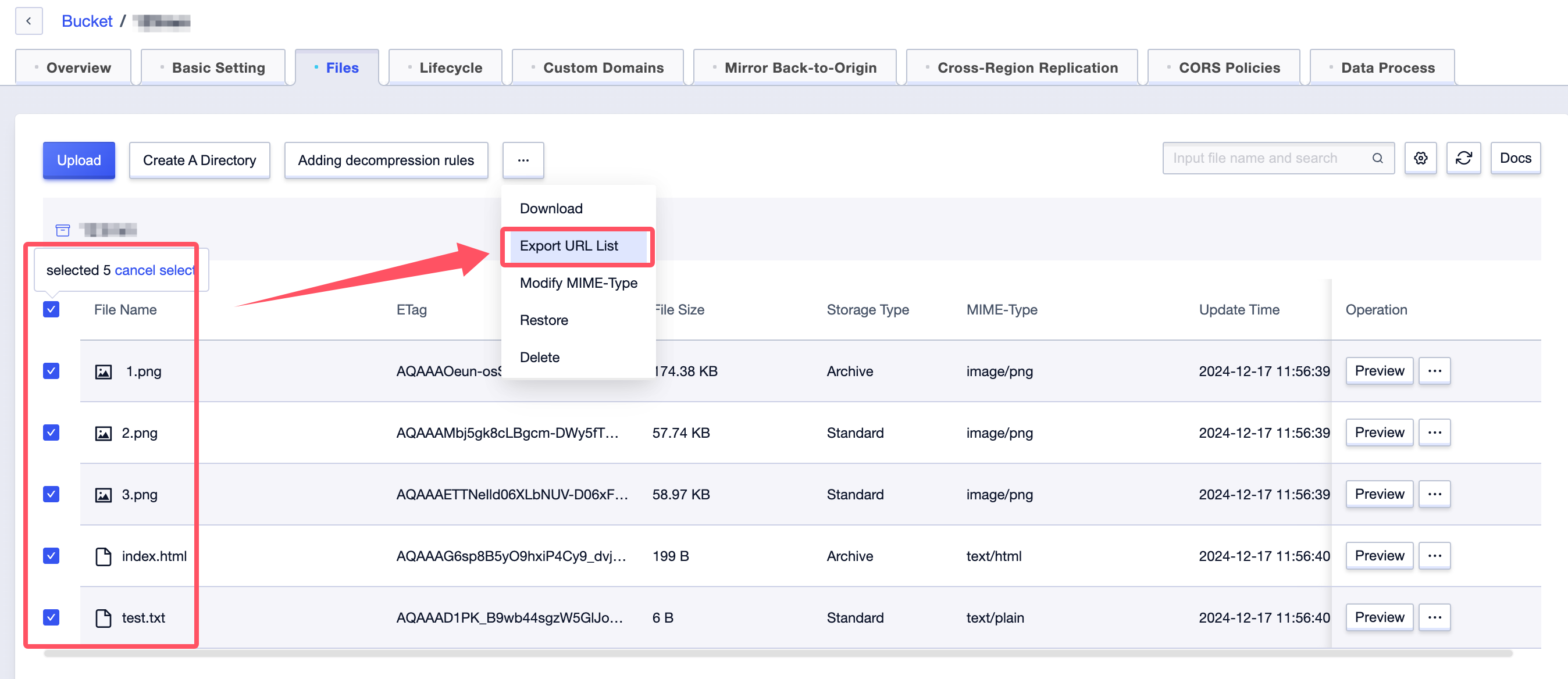Viewport: 1568px width, 679px height.
Task: Click the file icon for test.txt
Action: pos(104,617)
